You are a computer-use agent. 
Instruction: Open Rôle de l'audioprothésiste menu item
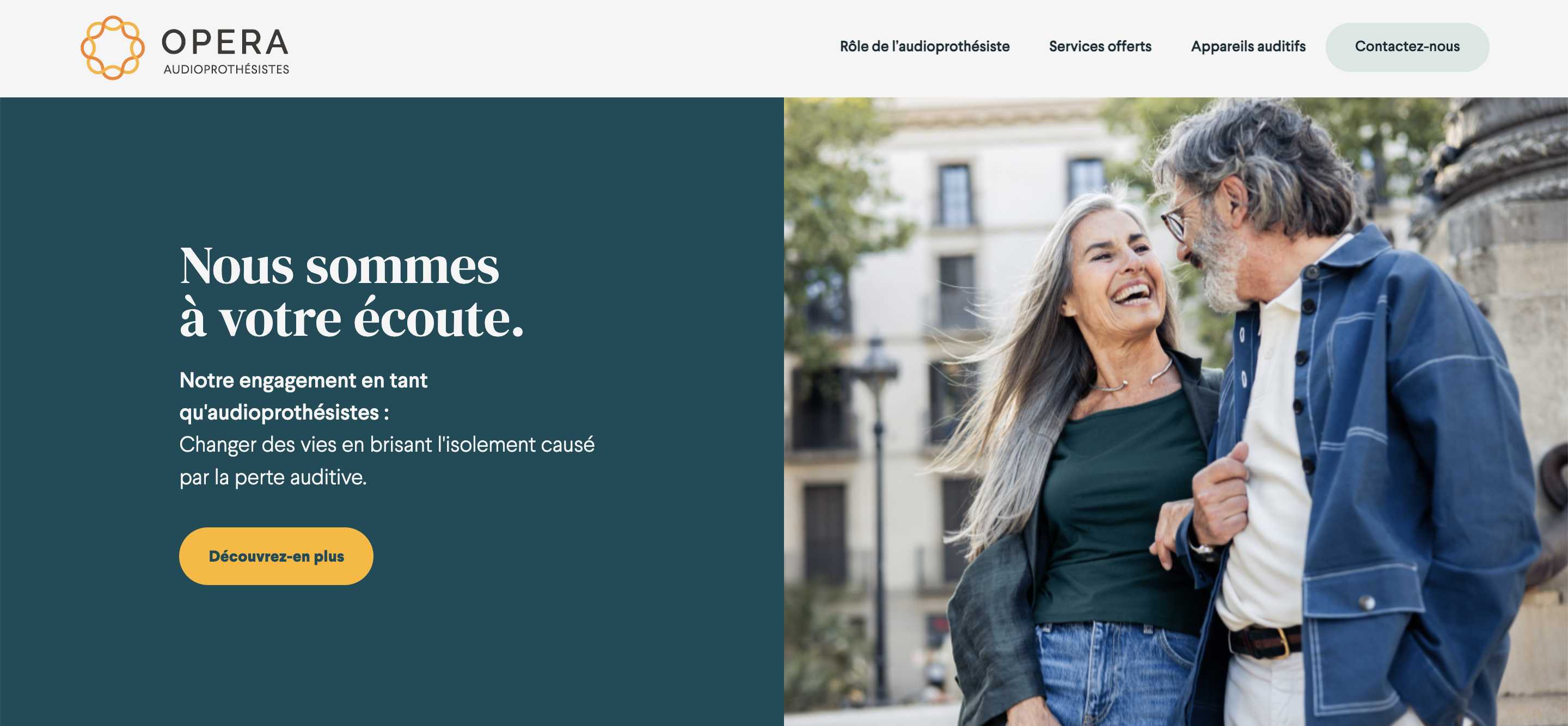pyautogui.click(x=924, y=46)
